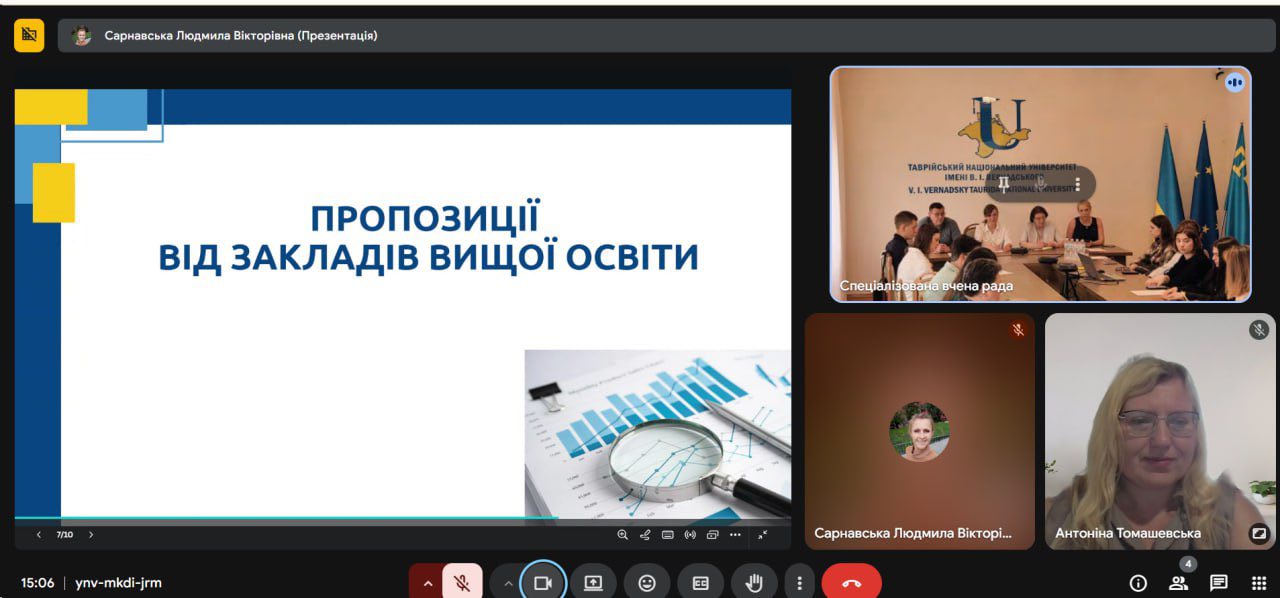
Task: Open the chat with everyone
Action: click(x=1218, y=583)
